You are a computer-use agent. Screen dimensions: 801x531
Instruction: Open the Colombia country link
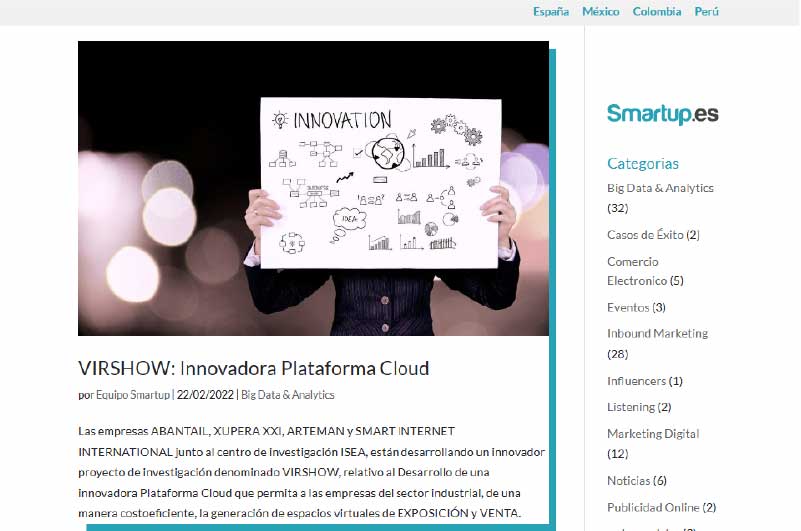(656, 11)
